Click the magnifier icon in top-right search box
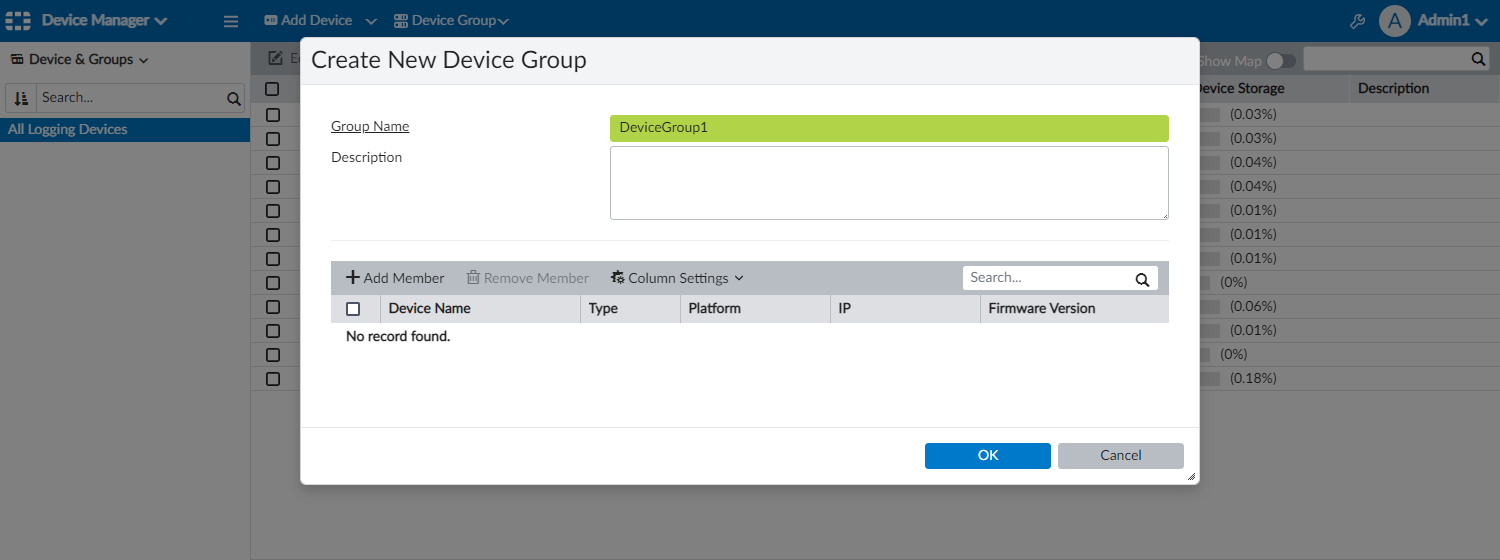This screenshot has height=560, width=1500. pos(1478,60)
